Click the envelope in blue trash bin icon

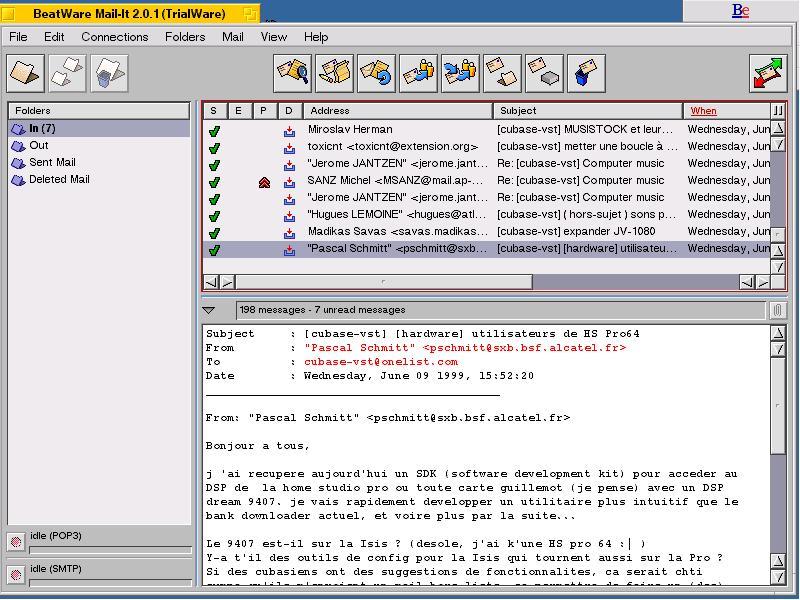(x=586, y=73)
